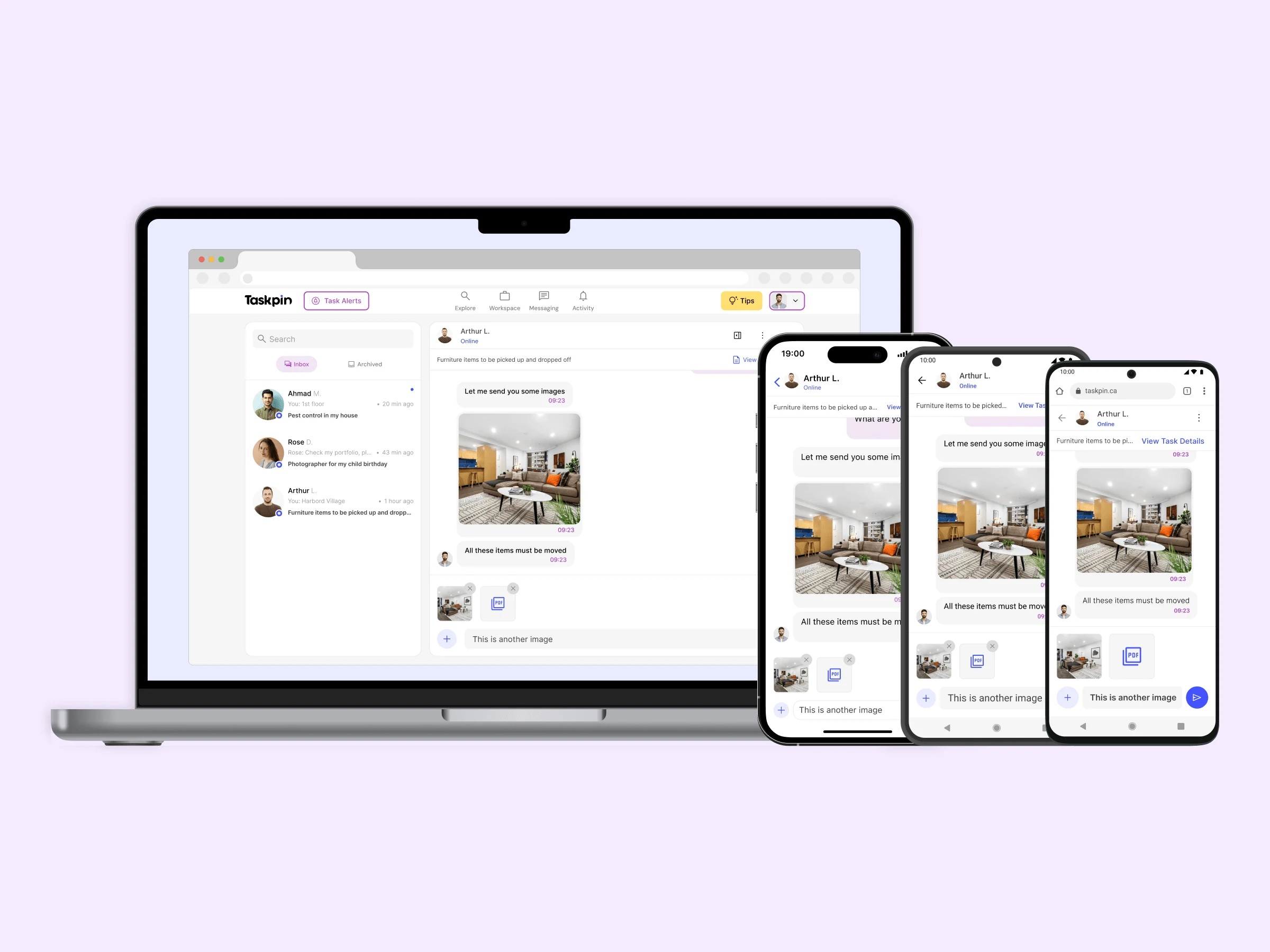Switch to the Archived tab
Image resolution: width=1270 pixels, height=952 pixels.
[x=363, y=364]
